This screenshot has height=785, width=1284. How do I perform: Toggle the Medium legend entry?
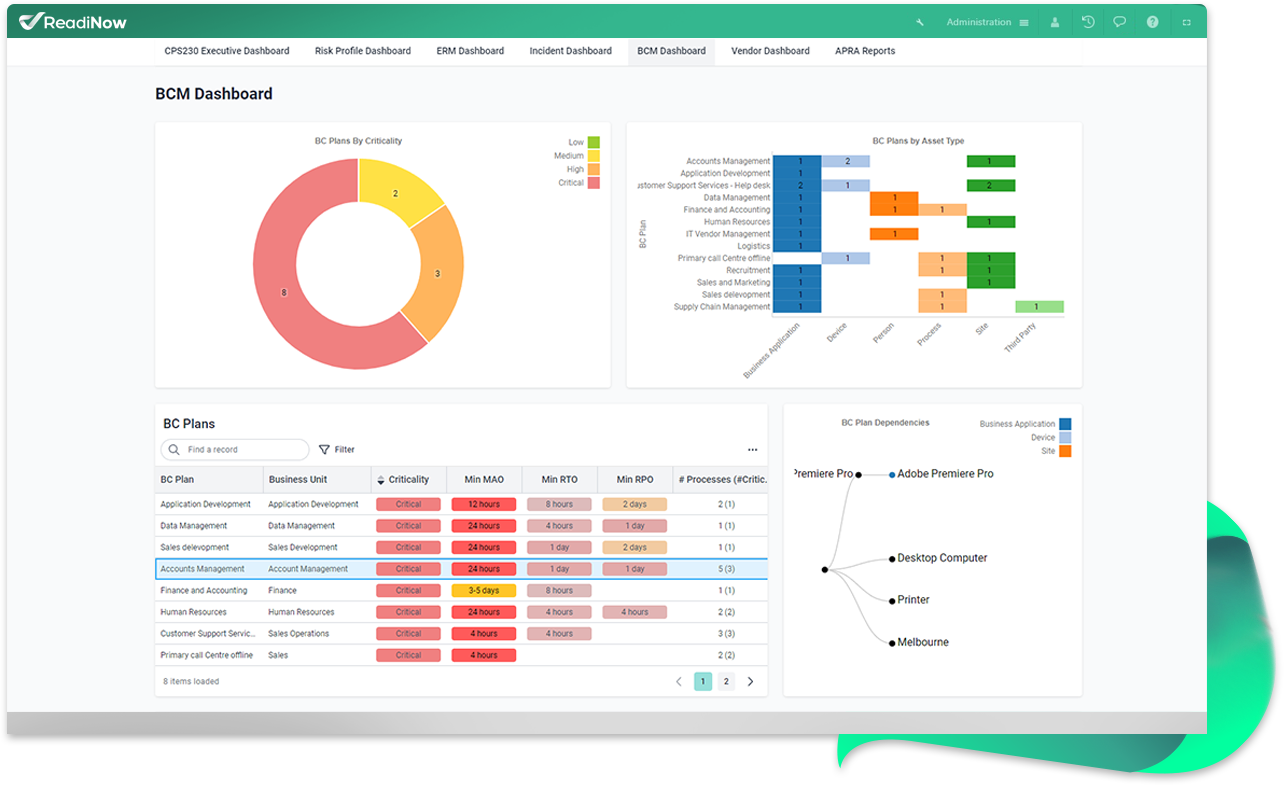[593, 156]
